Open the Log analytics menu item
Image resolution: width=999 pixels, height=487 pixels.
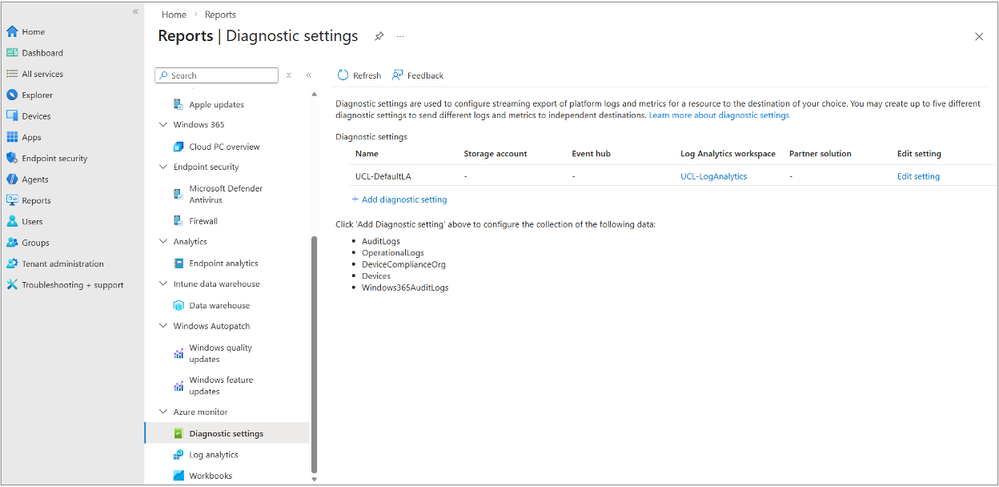click(x=213, y=455)
